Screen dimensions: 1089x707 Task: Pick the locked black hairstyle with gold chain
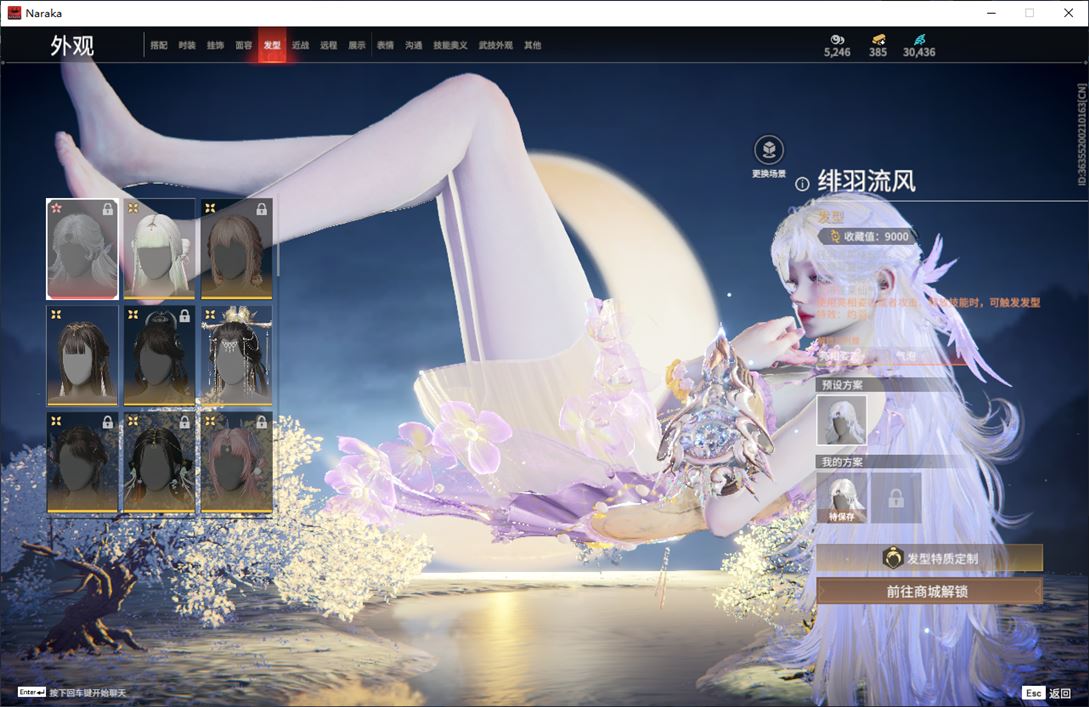point(159,463)
